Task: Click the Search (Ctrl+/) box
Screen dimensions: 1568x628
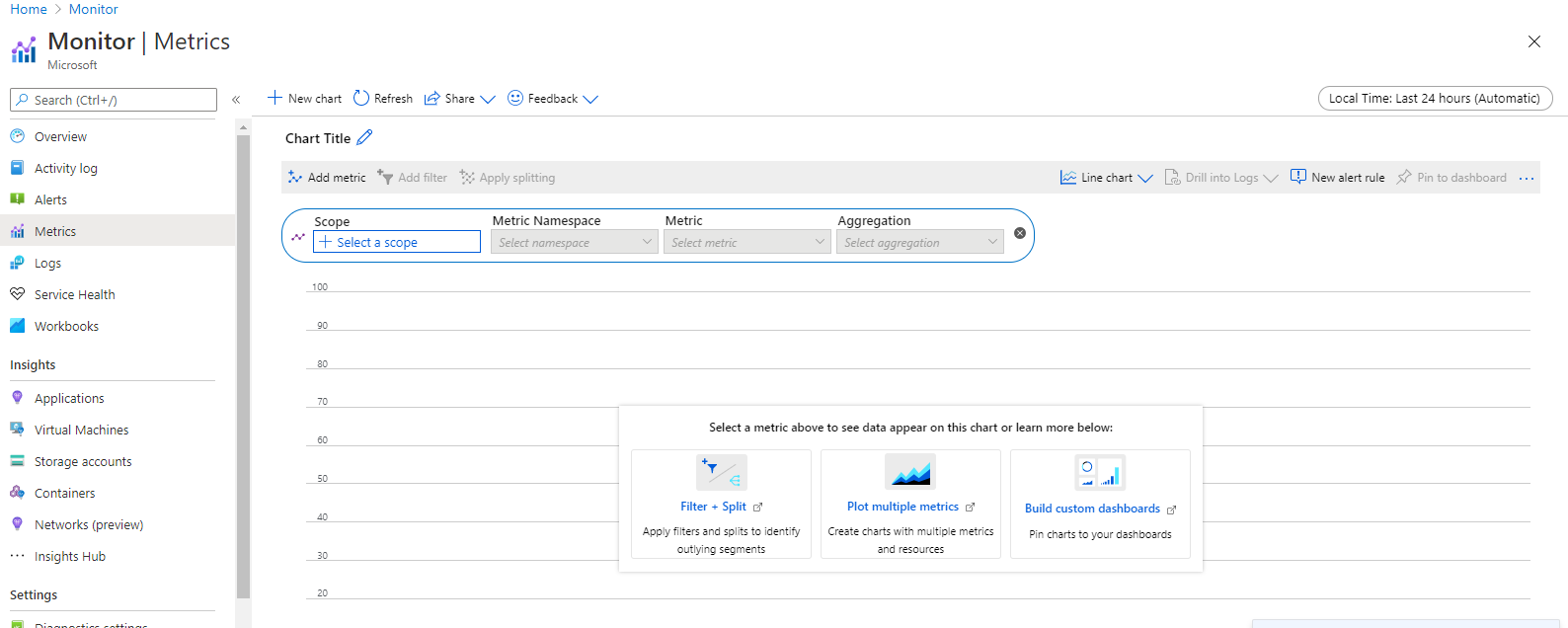Action: coord(114,100)
